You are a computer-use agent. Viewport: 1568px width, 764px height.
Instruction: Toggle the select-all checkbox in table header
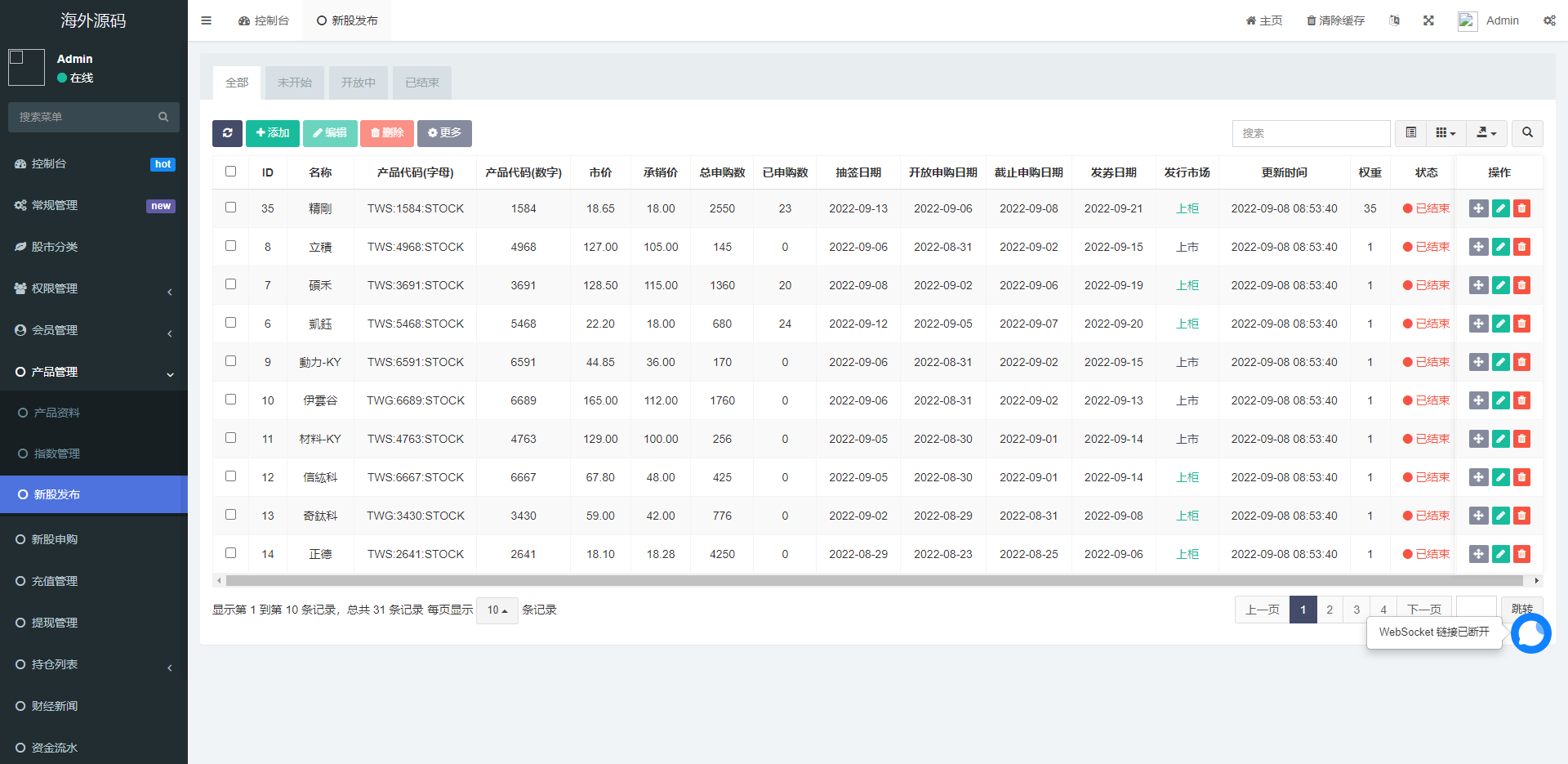pos(230,172)
